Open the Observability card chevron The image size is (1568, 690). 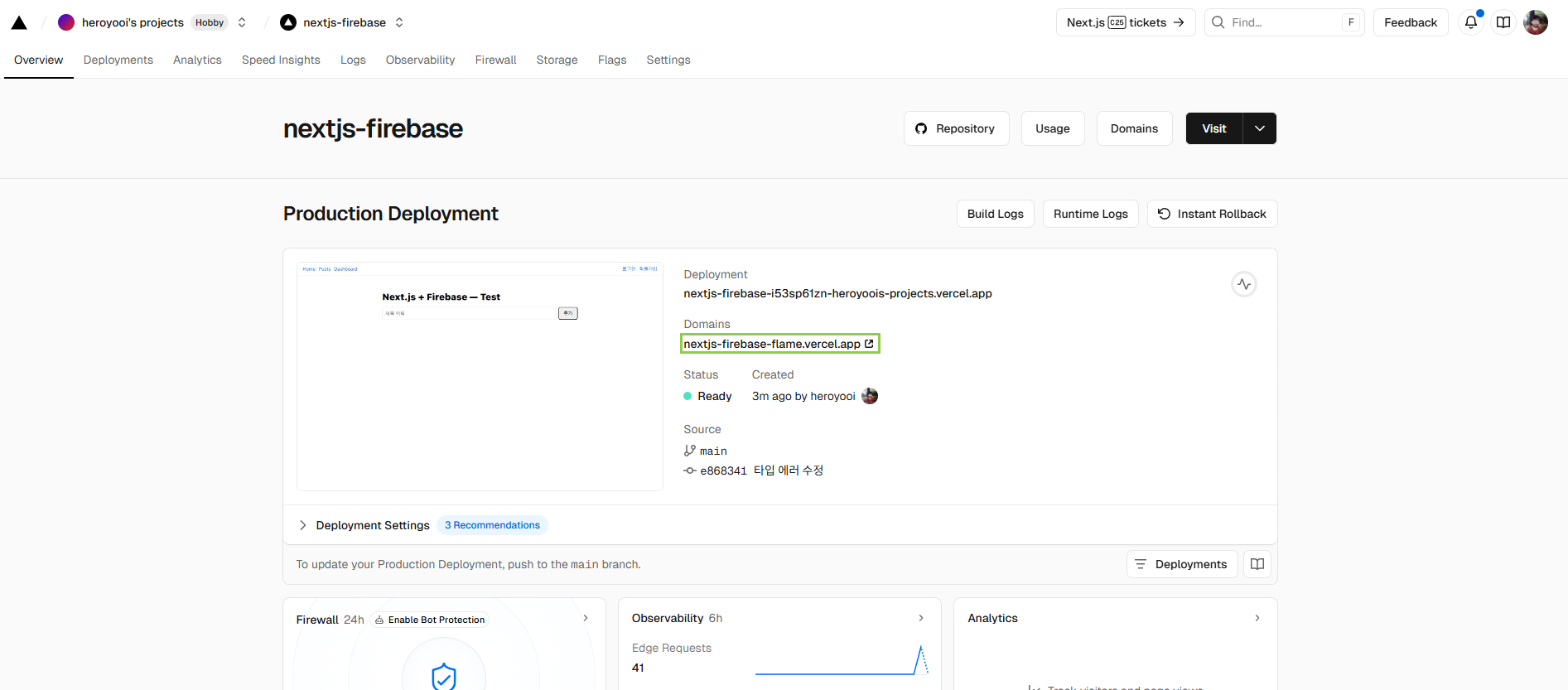[920, 618]
